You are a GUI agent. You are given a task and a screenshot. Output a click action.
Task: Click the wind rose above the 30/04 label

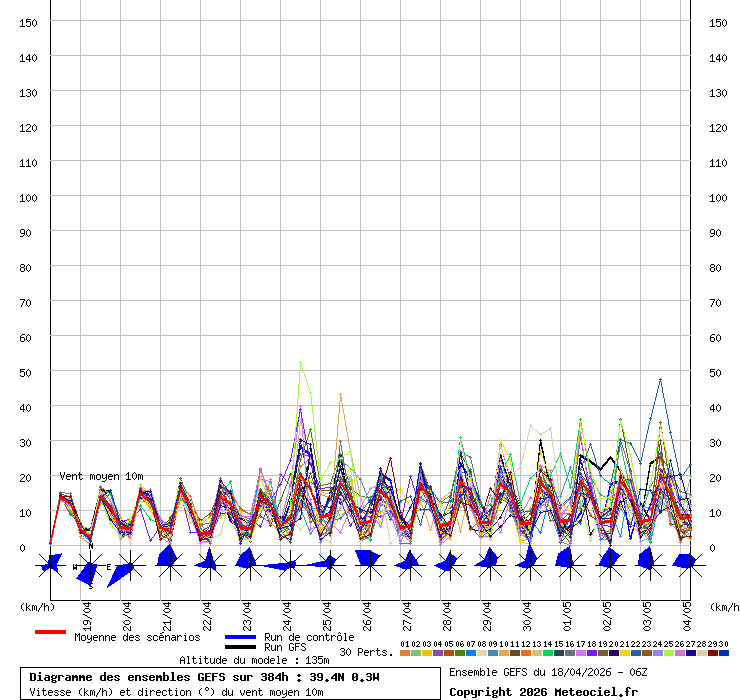529,565
